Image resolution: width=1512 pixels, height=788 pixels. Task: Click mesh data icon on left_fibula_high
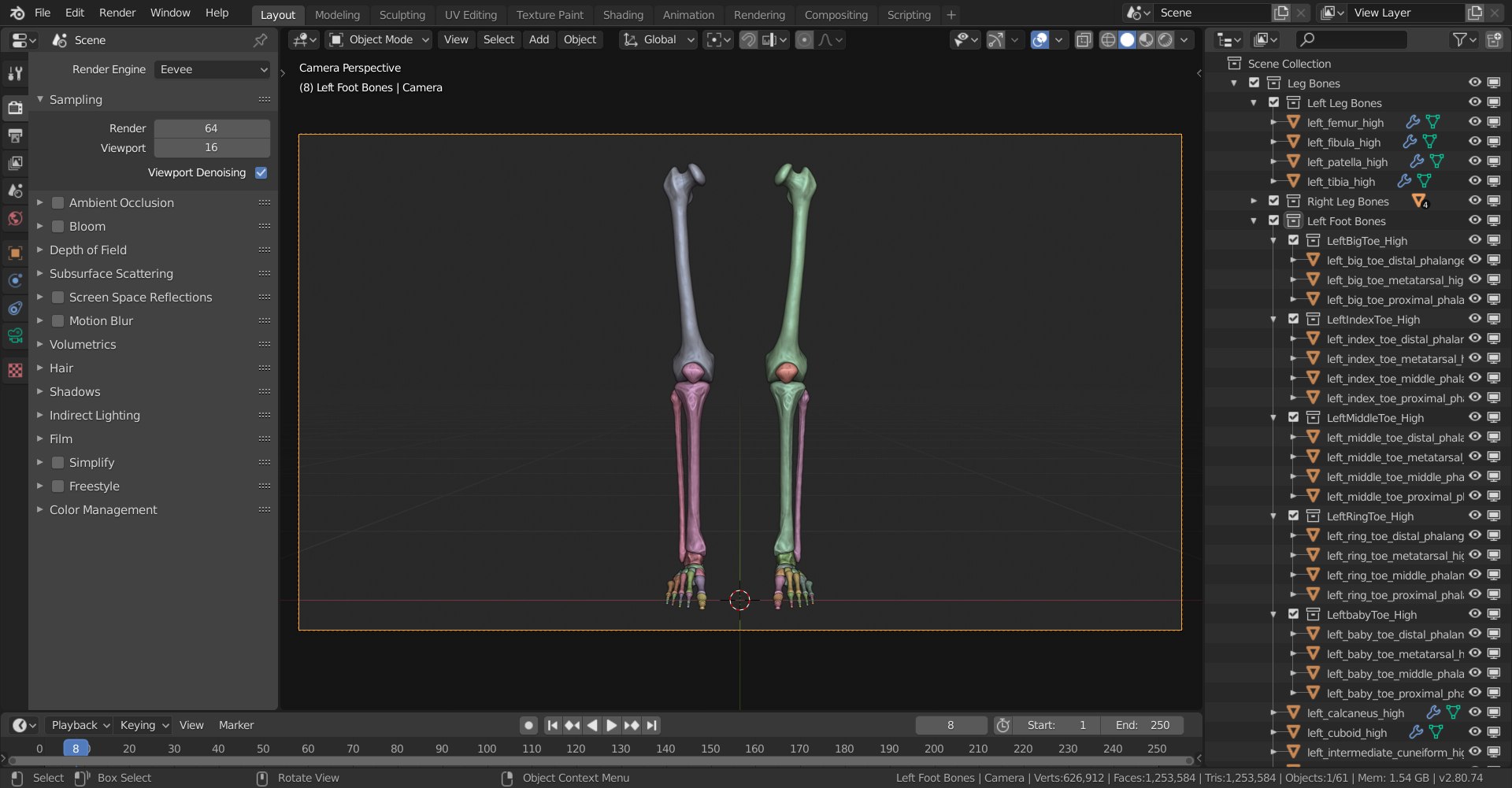(x=1429, y=142)
